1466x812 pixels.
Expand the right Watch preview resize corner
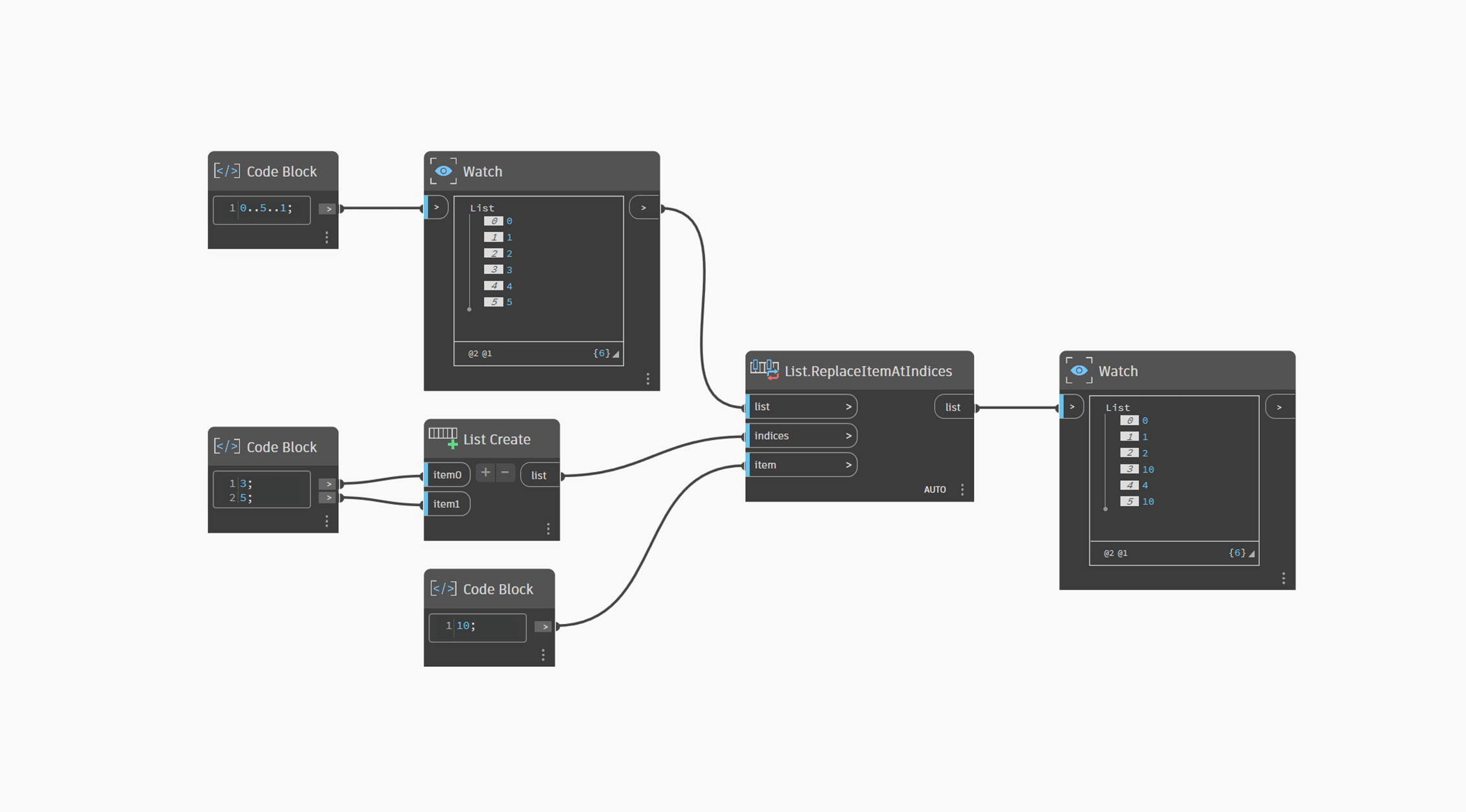pyautogui.click(x=1251, y=554)
